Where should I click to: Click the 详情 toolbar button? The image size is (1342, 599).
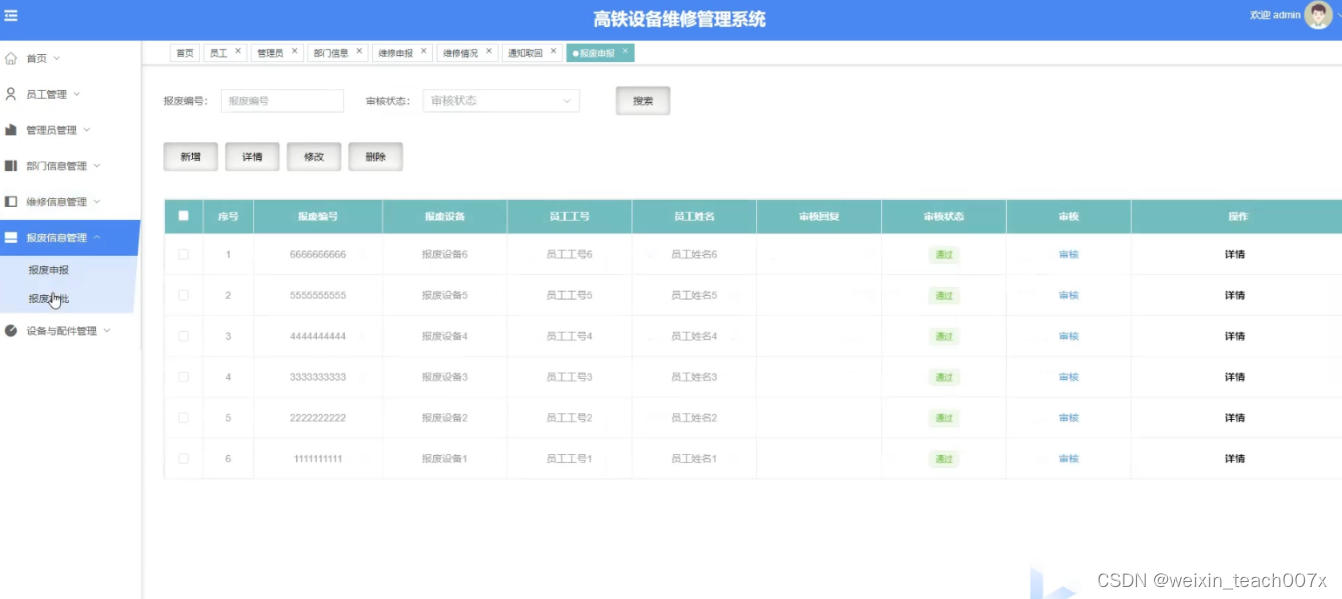click(x=252, y=157)
